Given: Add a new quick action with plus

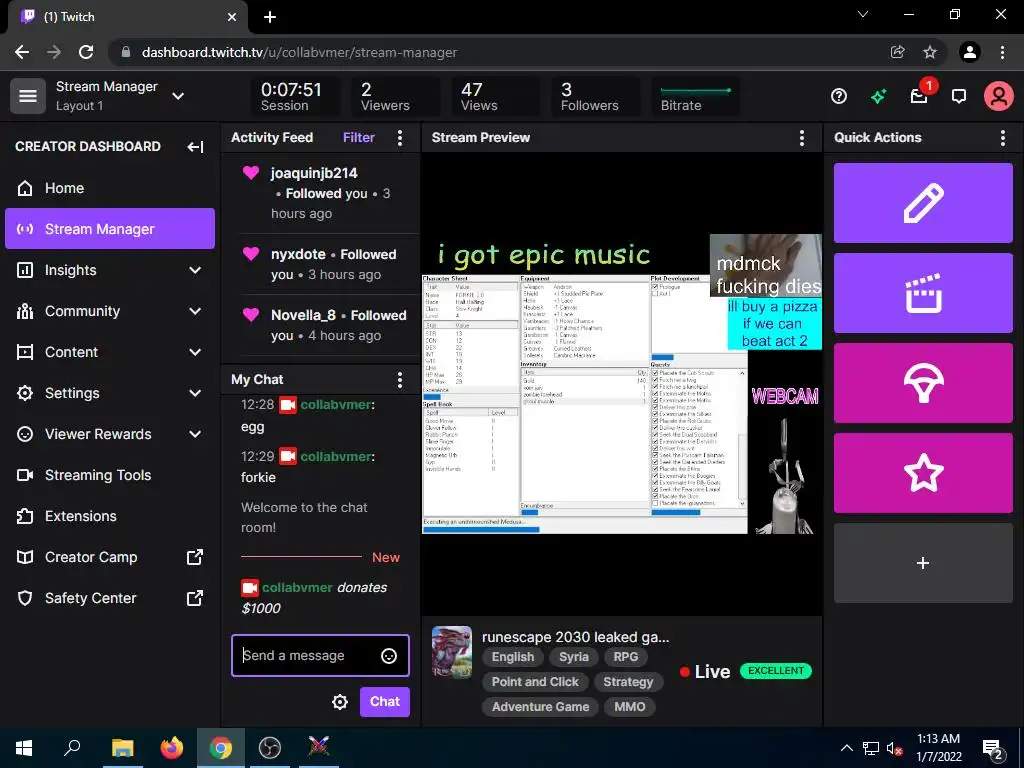Looking at the screenshot, I should (x=923, y=563).
